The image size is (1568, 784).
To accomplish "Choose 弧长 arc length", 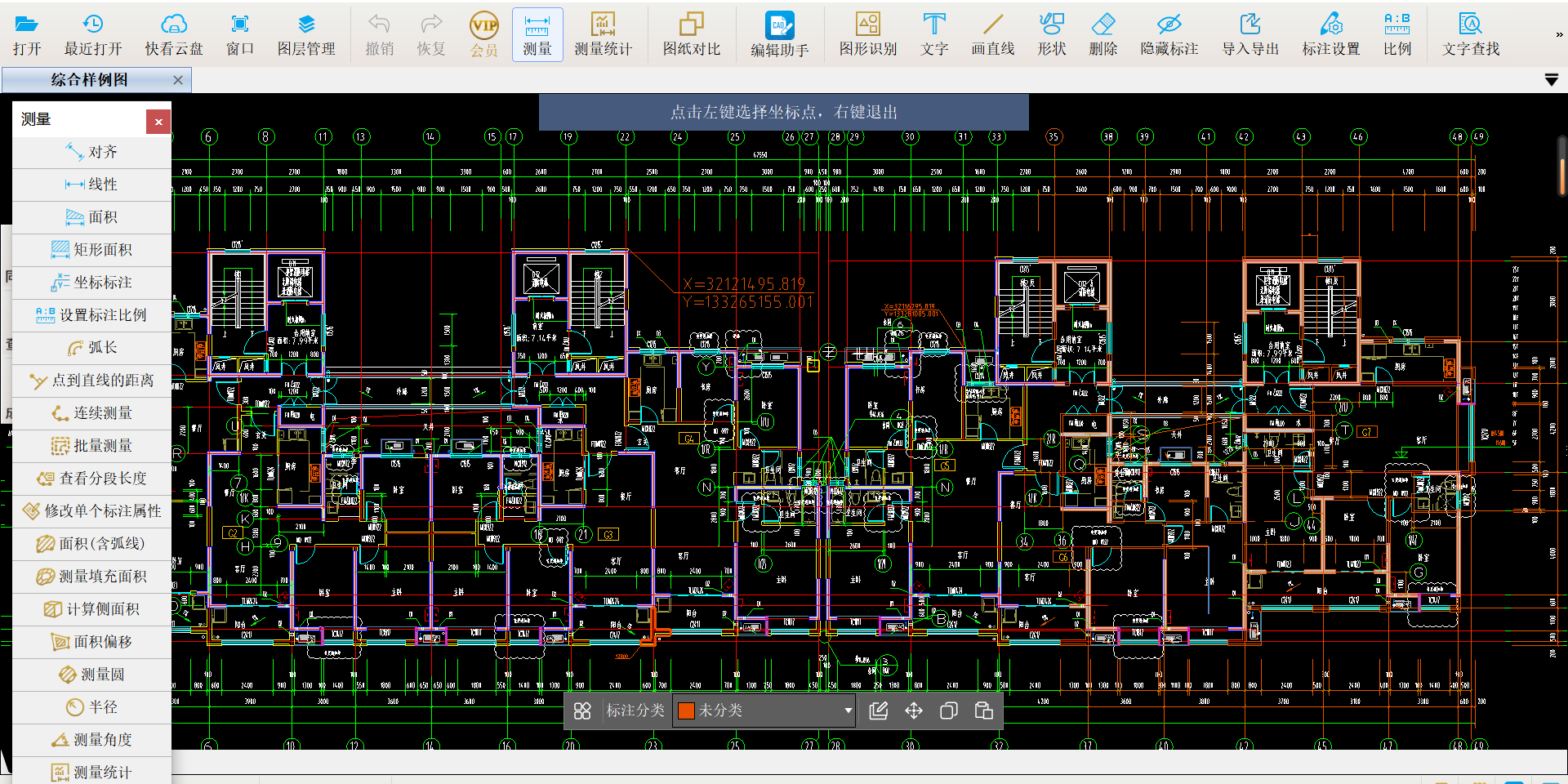I will (91, 348).
